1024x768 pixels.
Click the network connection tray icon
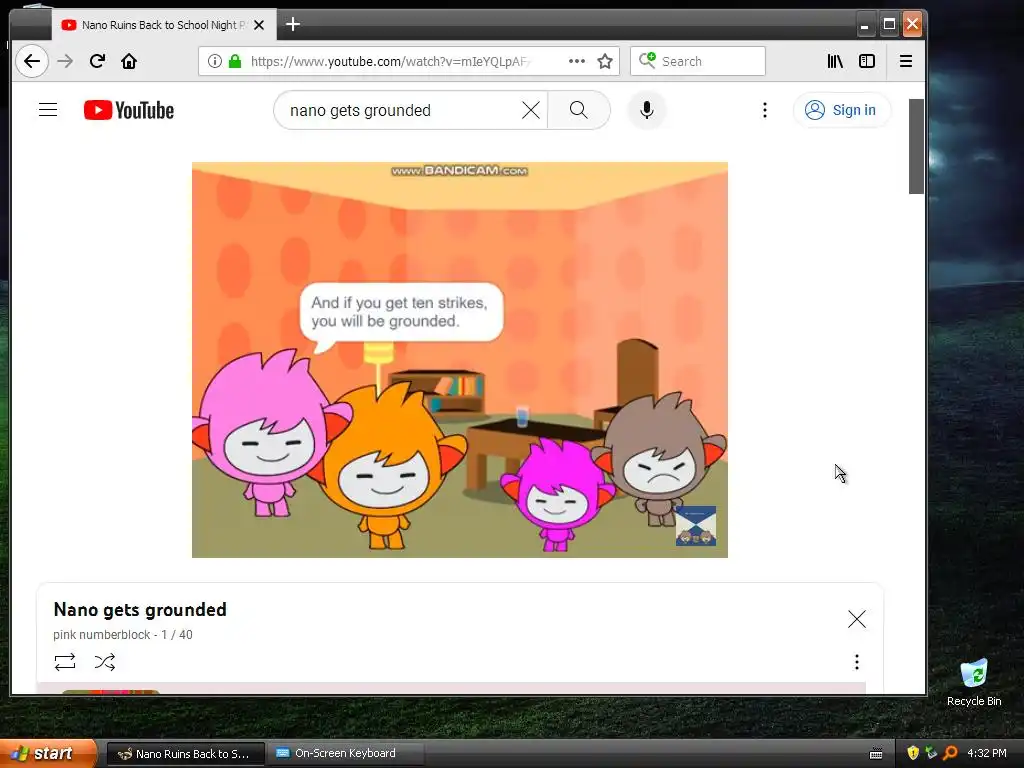pos(931,754)
